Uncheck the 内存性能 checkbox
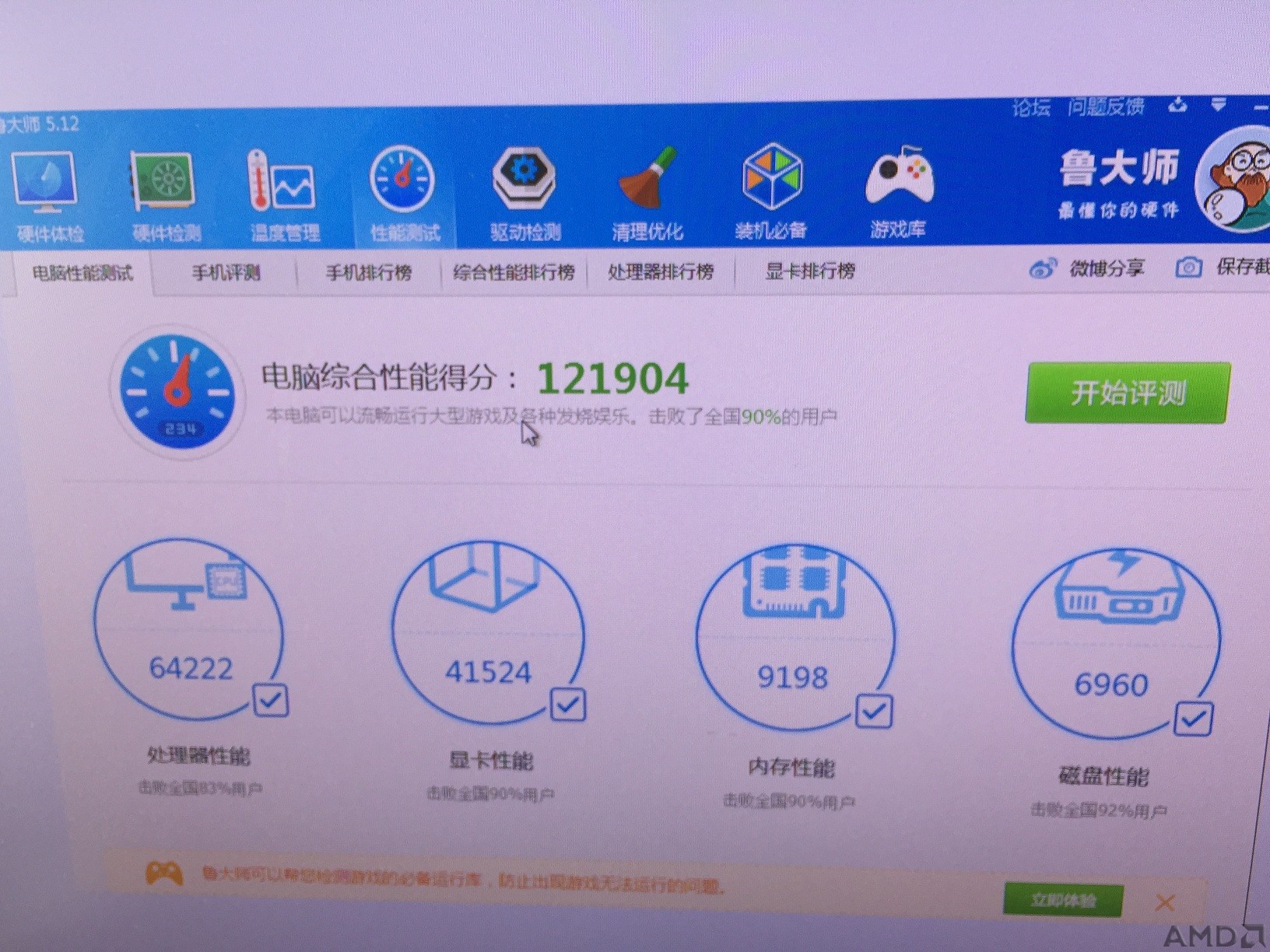 [x=874, y=711]
